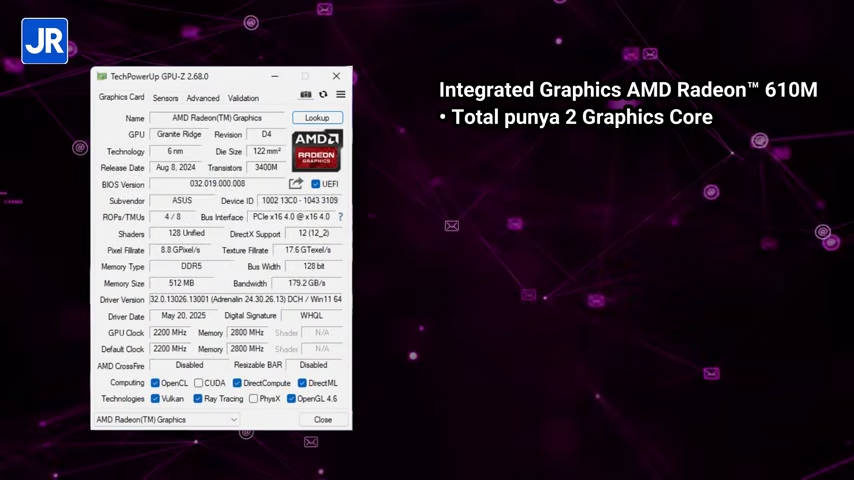Click the Bandwidth value 179.2 GB/s
Image resolution: width=854 pixels, height=480 pixels.
307,283
